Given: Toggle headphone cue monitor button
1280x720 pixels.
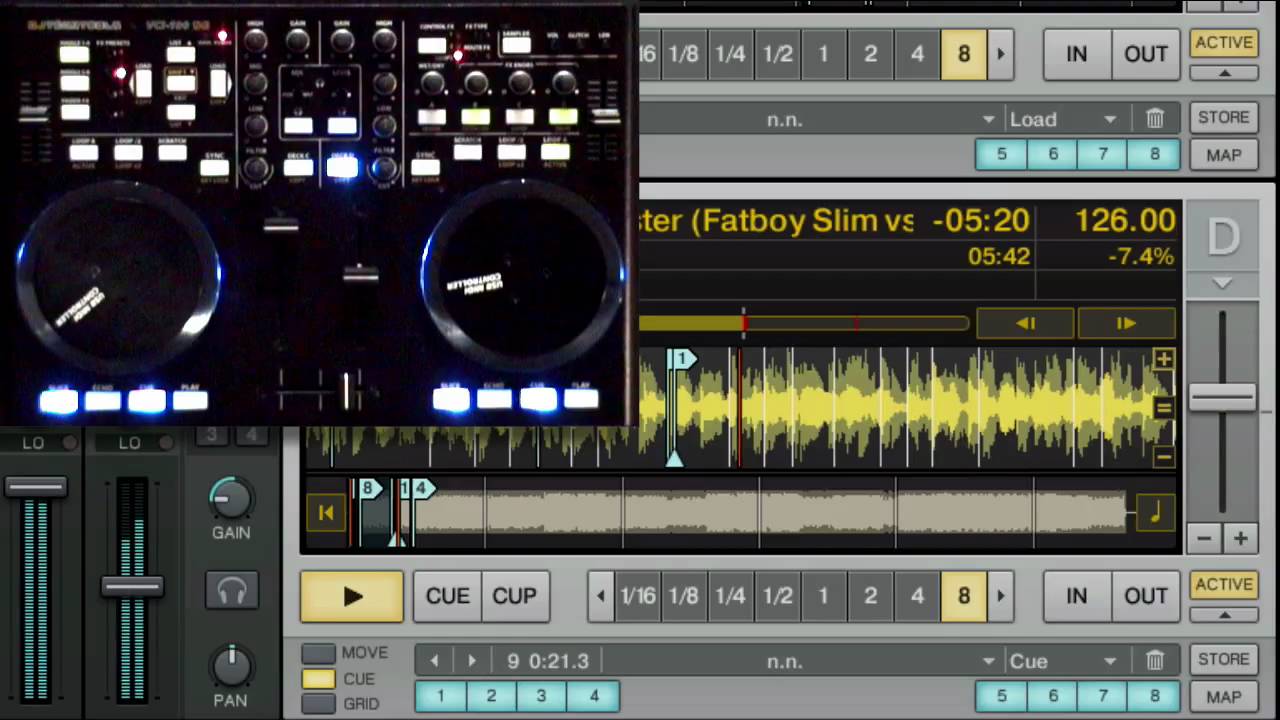Looking at the screenshot, I should point(231,591).
